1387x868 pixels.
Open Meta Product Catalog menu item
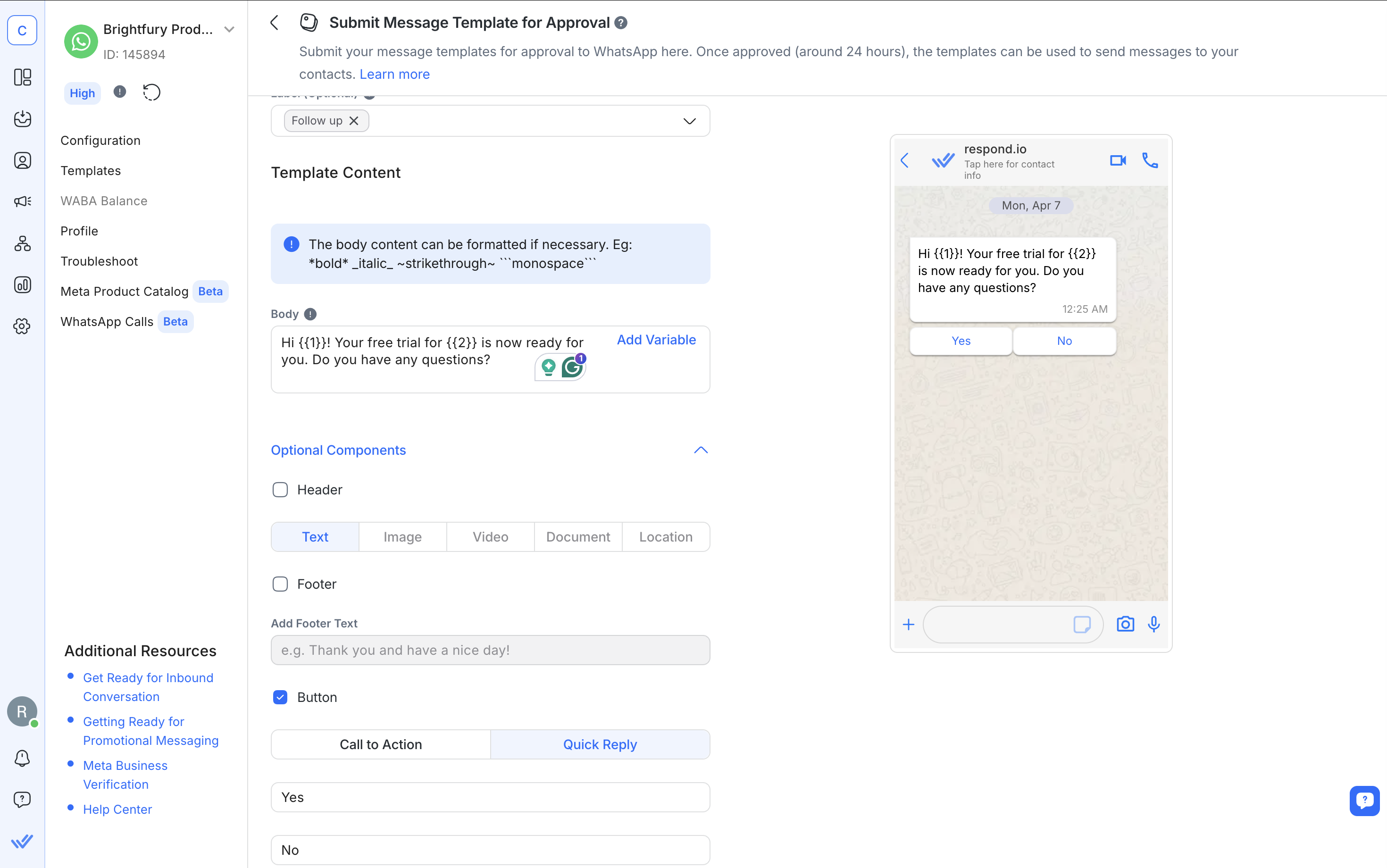pyautogui.click(x=125, y=291)
